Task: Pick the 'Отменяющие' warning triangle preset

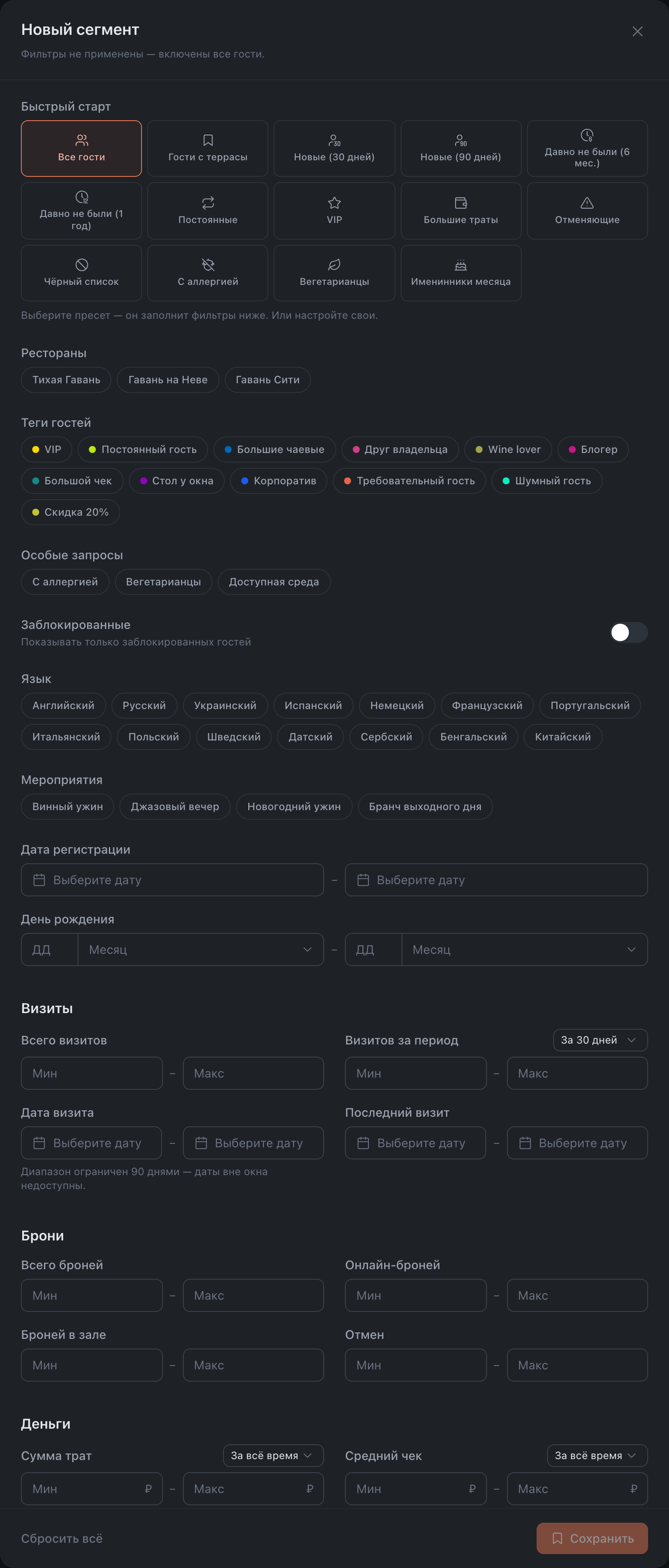Action: (587, 211)
